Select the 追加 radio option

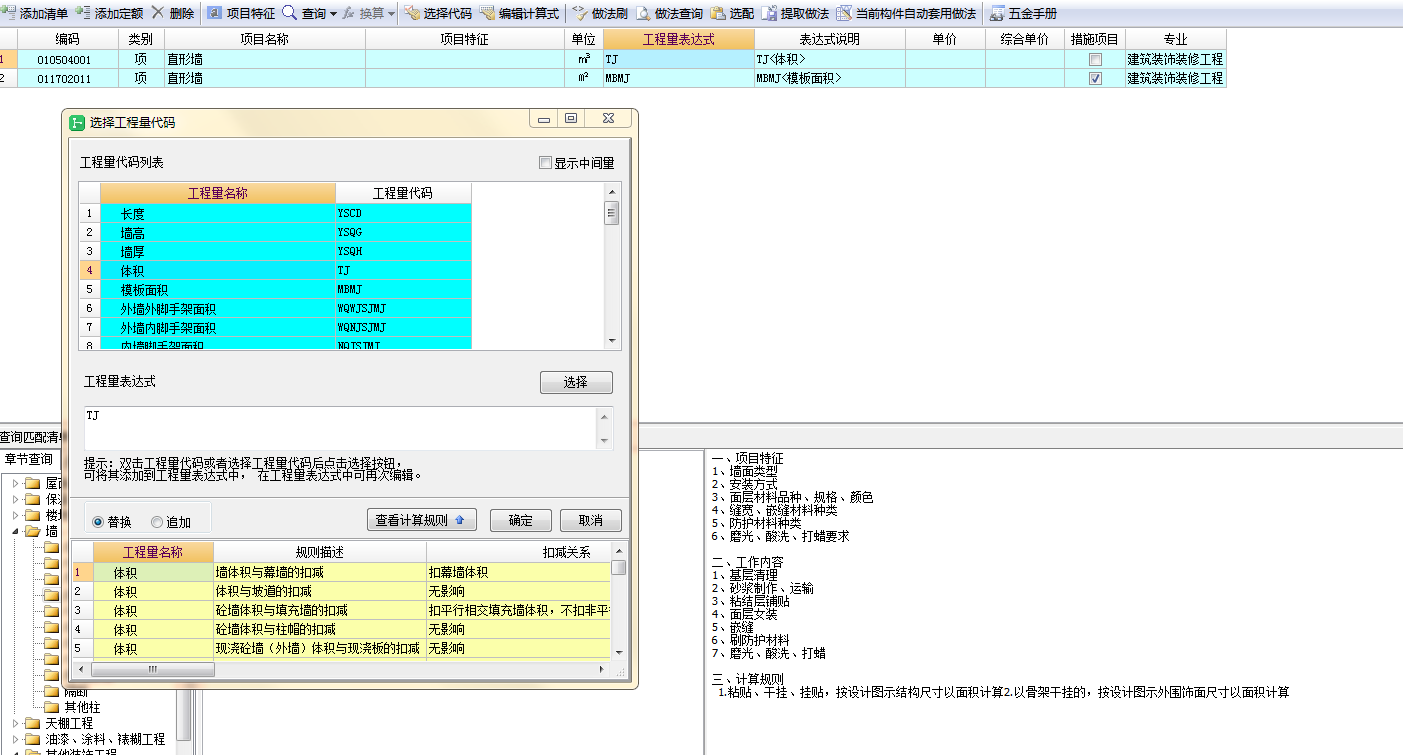pyautogui.click(x=157, y=522)
